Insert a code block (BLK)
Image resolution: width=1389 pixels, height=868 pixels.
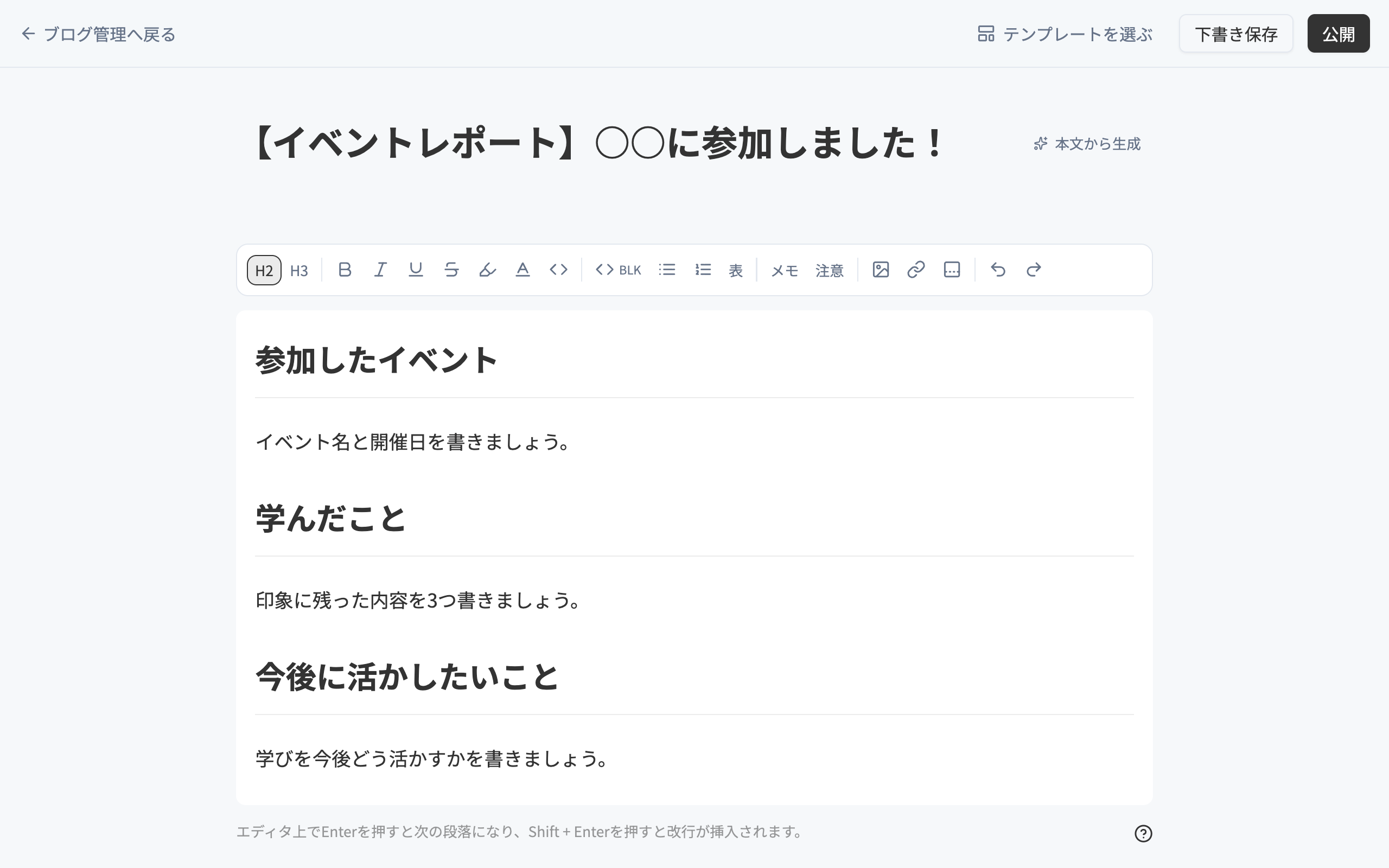tap(618, 270)
